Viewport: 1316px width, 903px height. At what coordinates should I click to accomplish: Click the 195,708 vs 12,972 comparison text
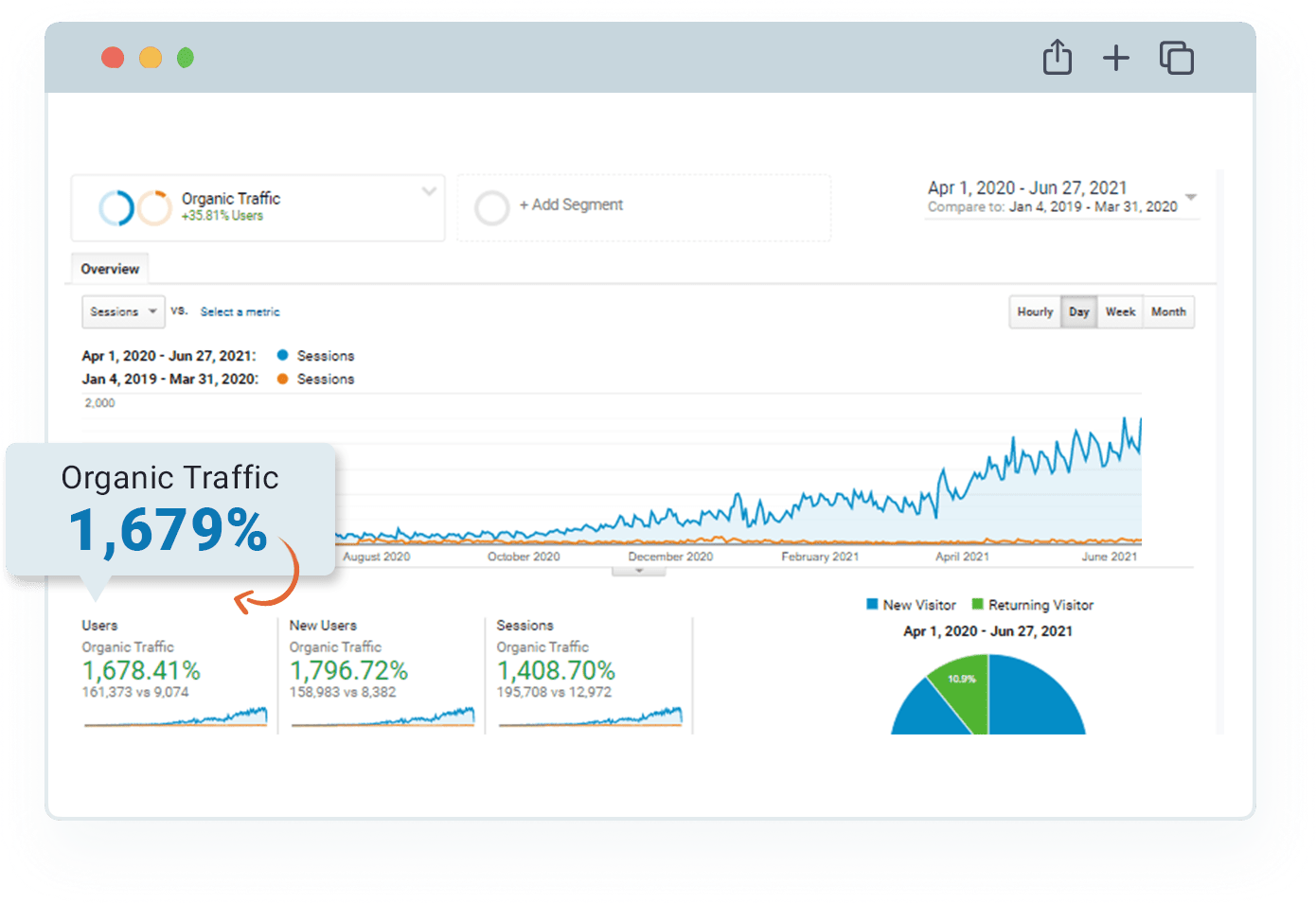[x=554, y=692]
